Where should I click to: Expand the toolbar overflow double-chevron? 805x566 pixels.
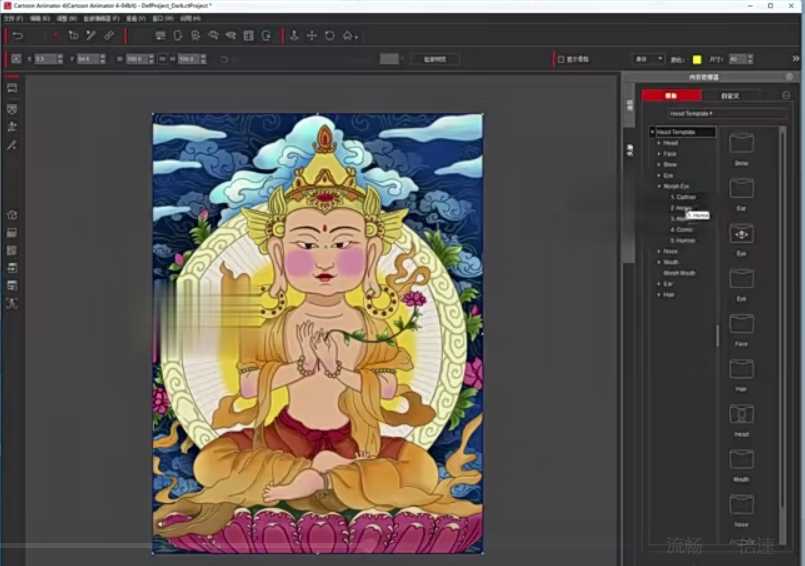796,59
